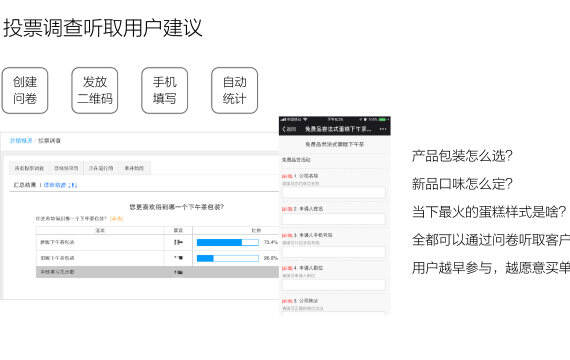Image resolution: width=570 pixels, height=360 pixels.
Task: Select the fourth tab in survey results panel
Action: (x=134, y=168)
